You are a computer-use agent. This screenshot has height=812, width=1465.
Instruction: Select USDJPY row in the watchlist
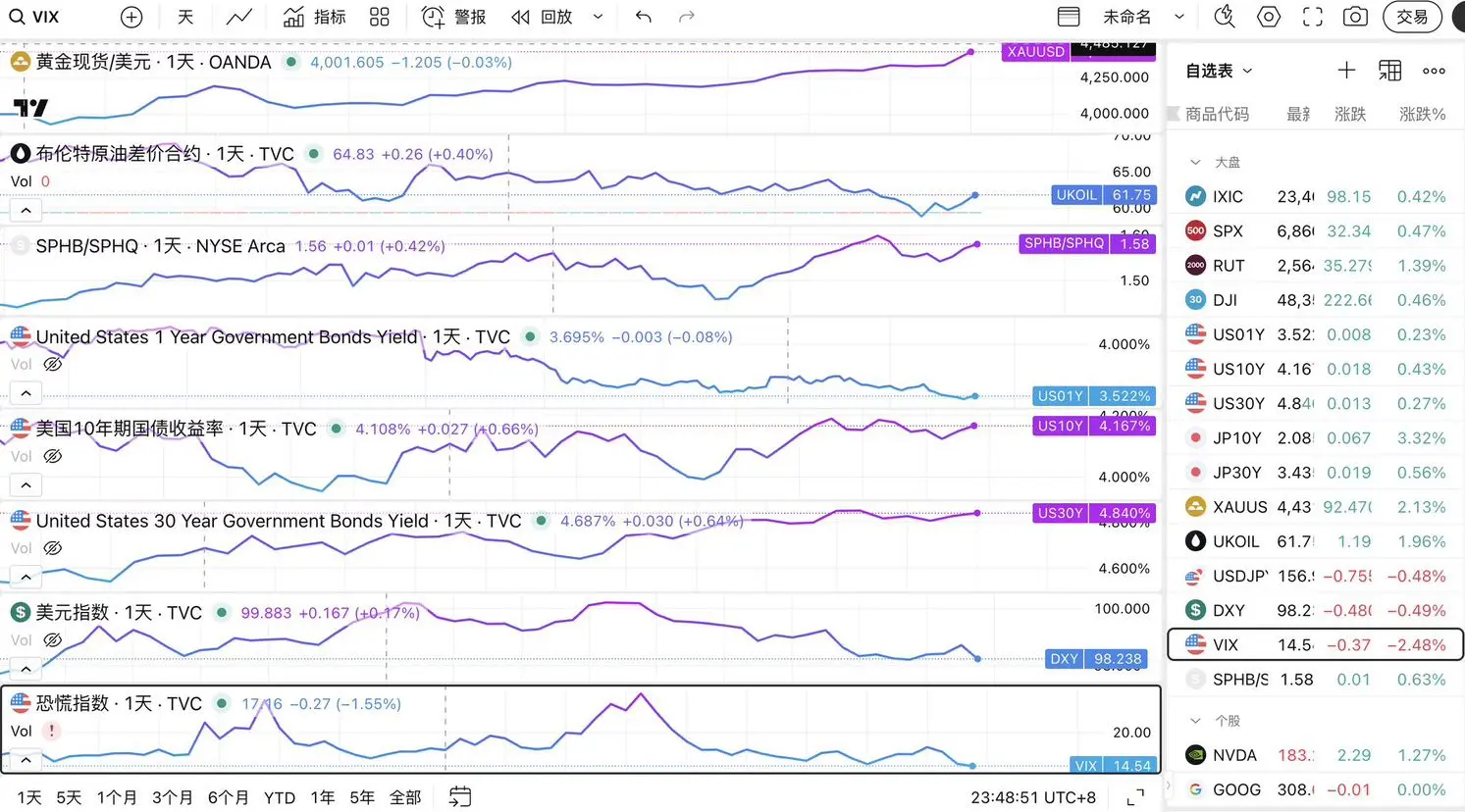1315,576
